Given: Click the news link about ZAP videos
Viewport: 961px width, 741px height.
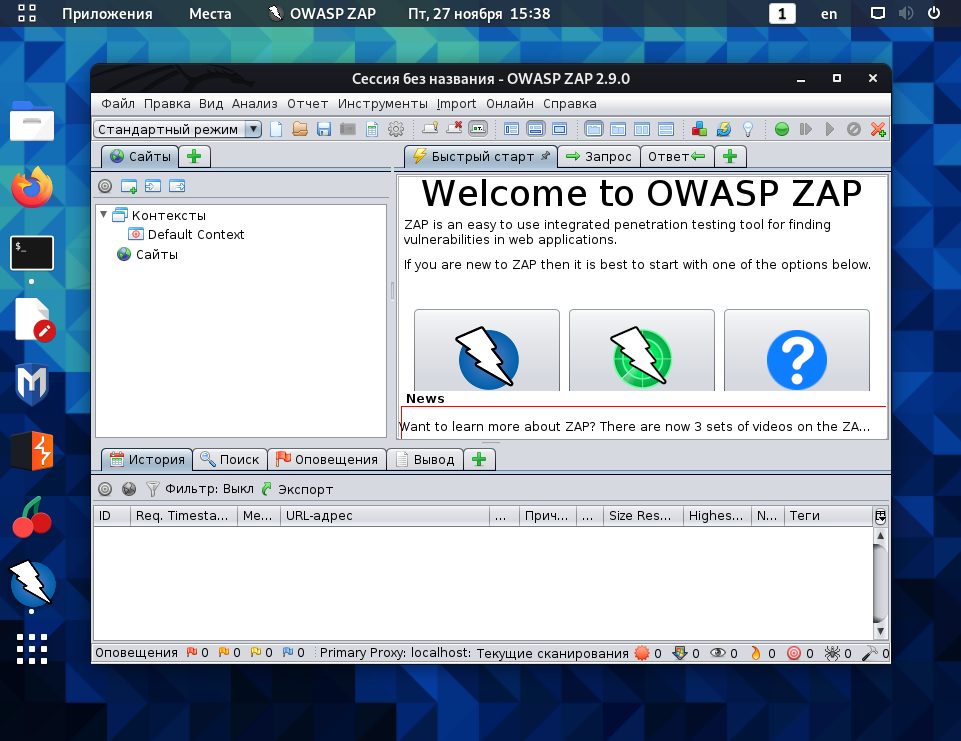Looking at the screenshot, I should pos(634,427).
